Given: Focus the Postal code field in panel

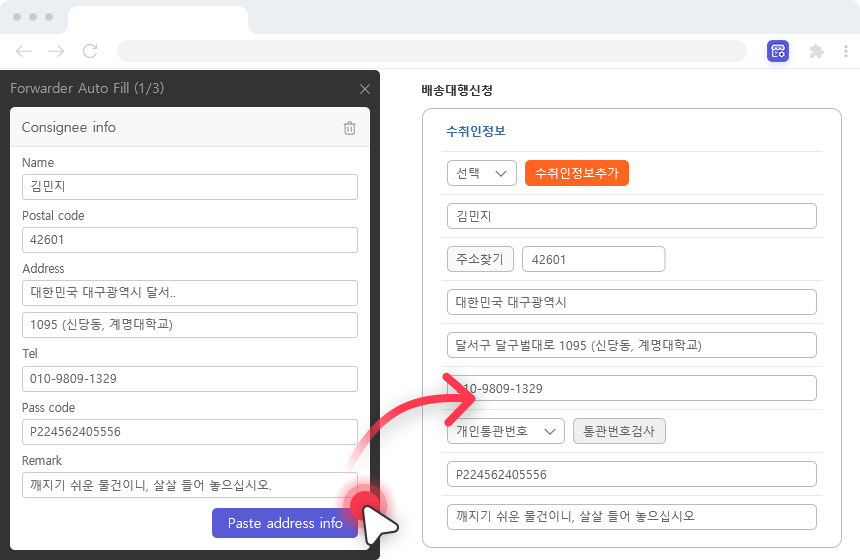Looking at the screenshot, I should click(x=190, y=240).
